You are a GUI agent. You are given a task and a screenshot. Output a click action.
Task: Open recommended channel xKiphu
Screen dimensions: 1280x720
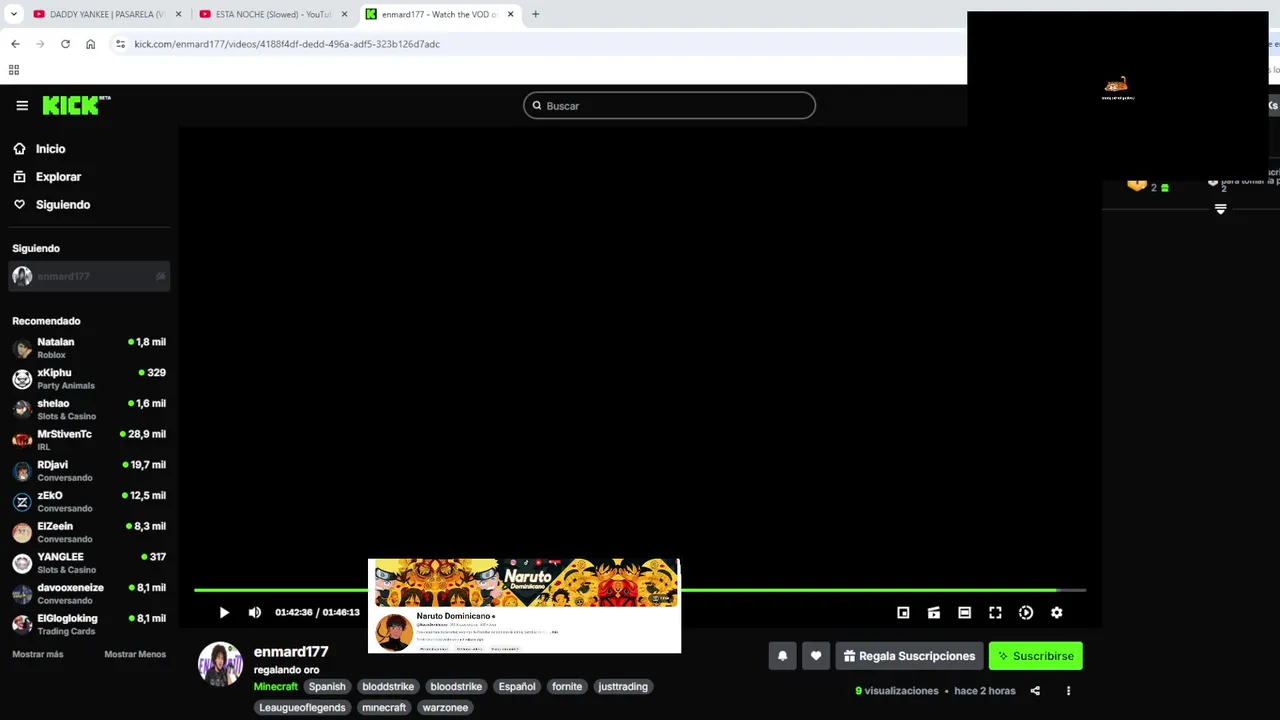tap(89, 379)
